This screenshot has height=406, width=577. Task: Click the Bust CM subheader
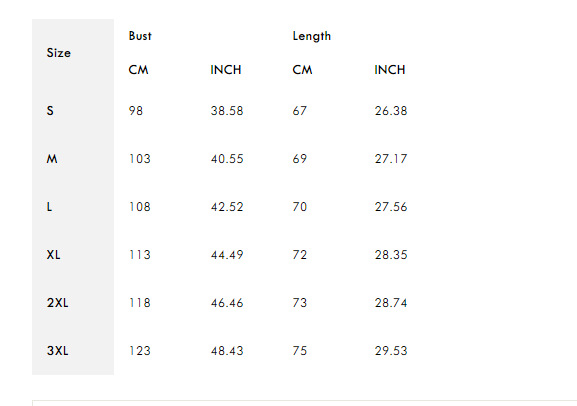[138, 70]
